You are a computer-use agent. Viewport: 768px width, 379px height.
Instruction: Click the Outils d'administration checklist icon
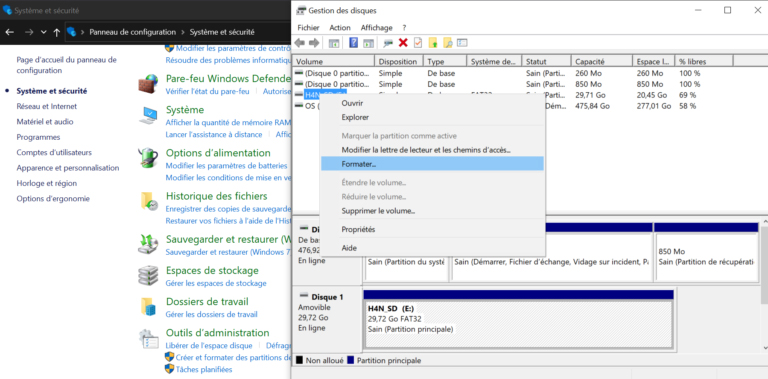[148, 339]
